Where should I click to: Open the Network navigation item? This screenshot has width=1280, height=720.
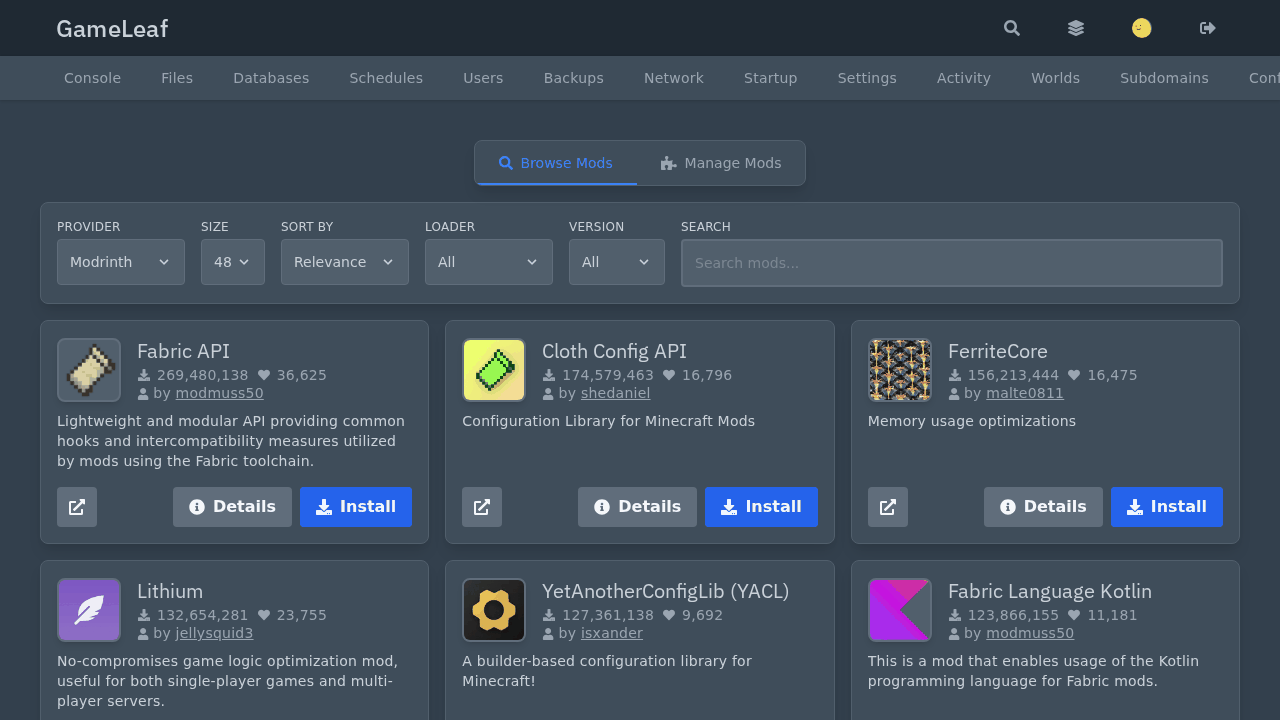point(674,78)
